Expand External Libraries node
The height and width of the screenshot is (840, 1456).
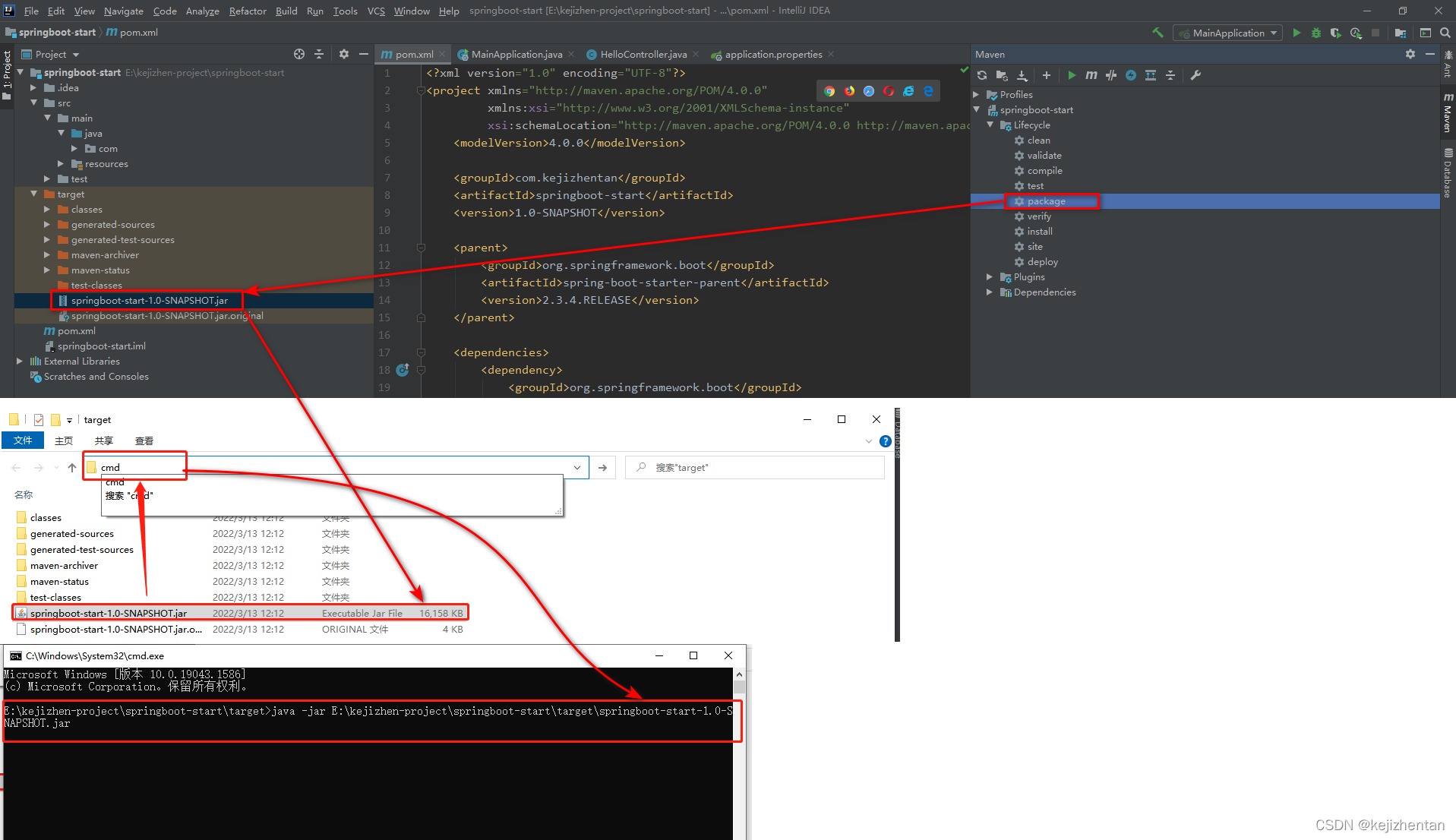pyautogui.click(x=20, y=362)
